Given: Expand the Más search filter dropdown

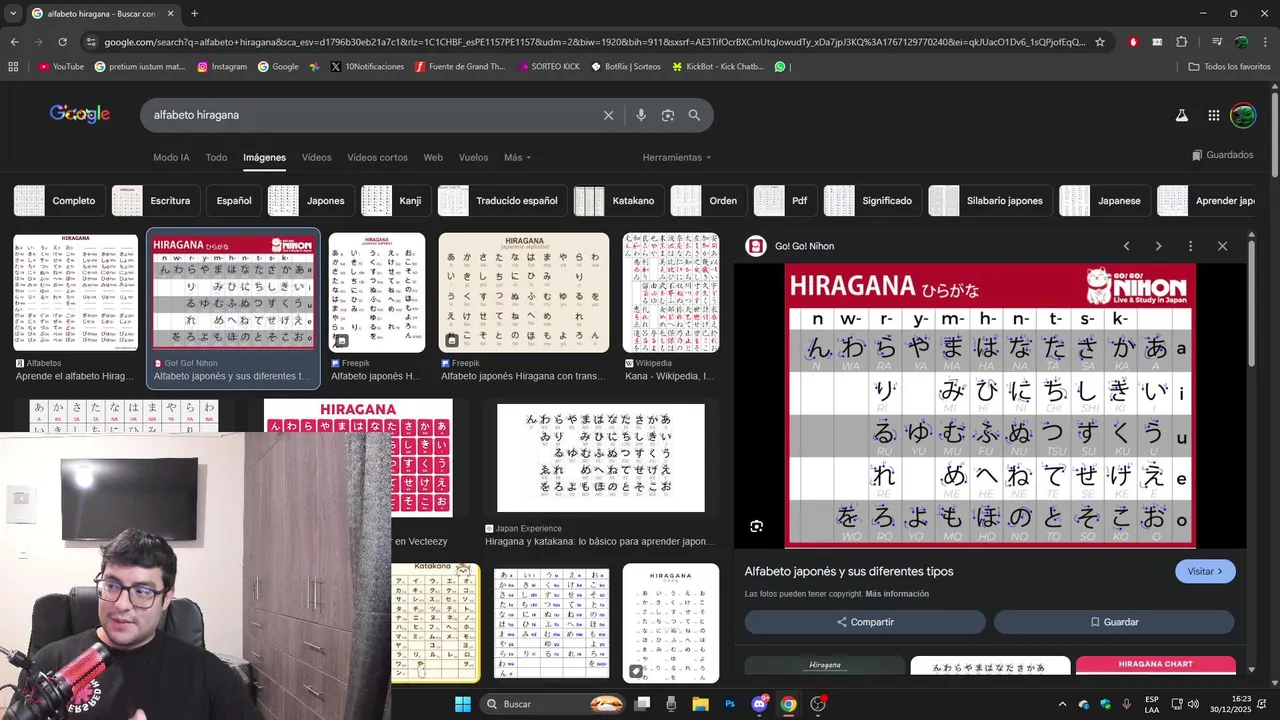Looking at the screenshot, I should pos(517,157).
